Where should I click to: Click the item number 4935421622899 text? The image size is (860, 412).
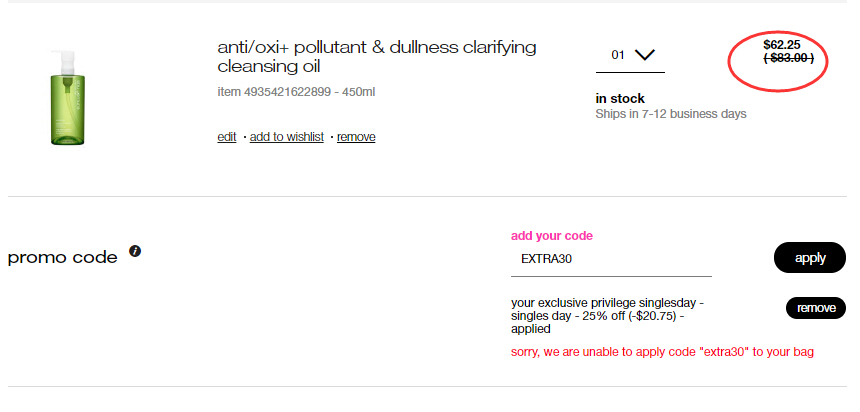click(274, 92)
